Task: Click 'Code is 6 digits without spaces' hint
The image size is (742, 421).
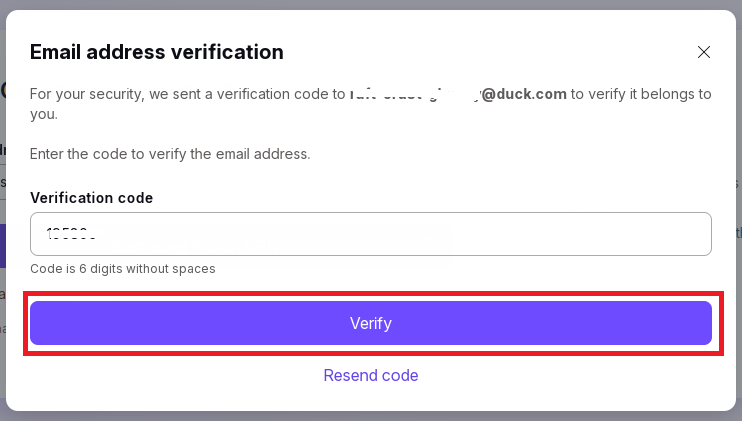Action: click(123, 269)
